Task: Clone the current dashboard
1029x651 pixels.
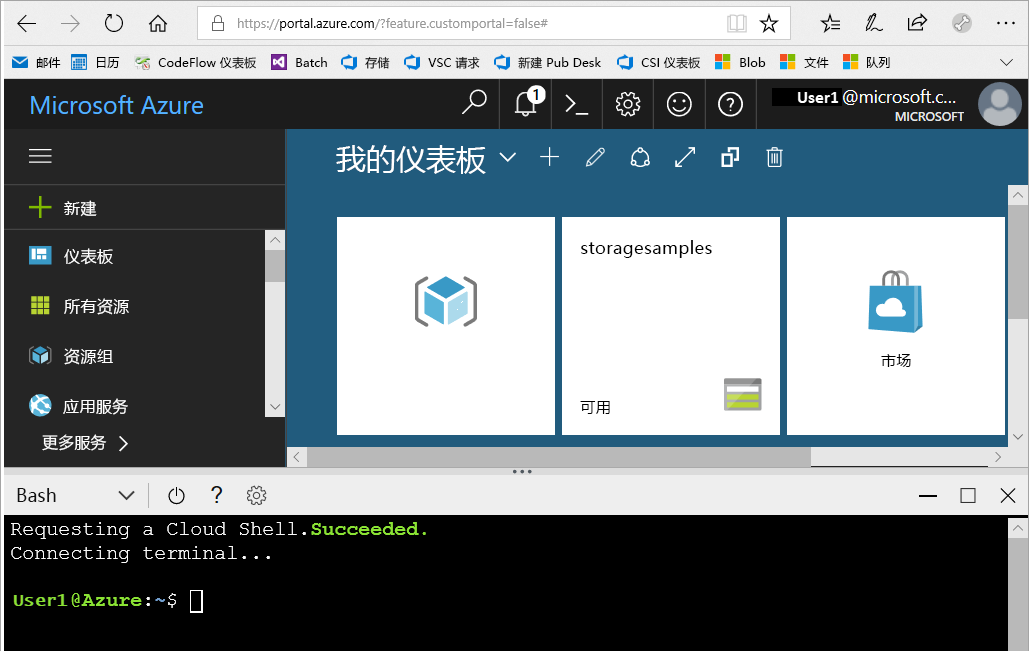Action: (729, 157)
